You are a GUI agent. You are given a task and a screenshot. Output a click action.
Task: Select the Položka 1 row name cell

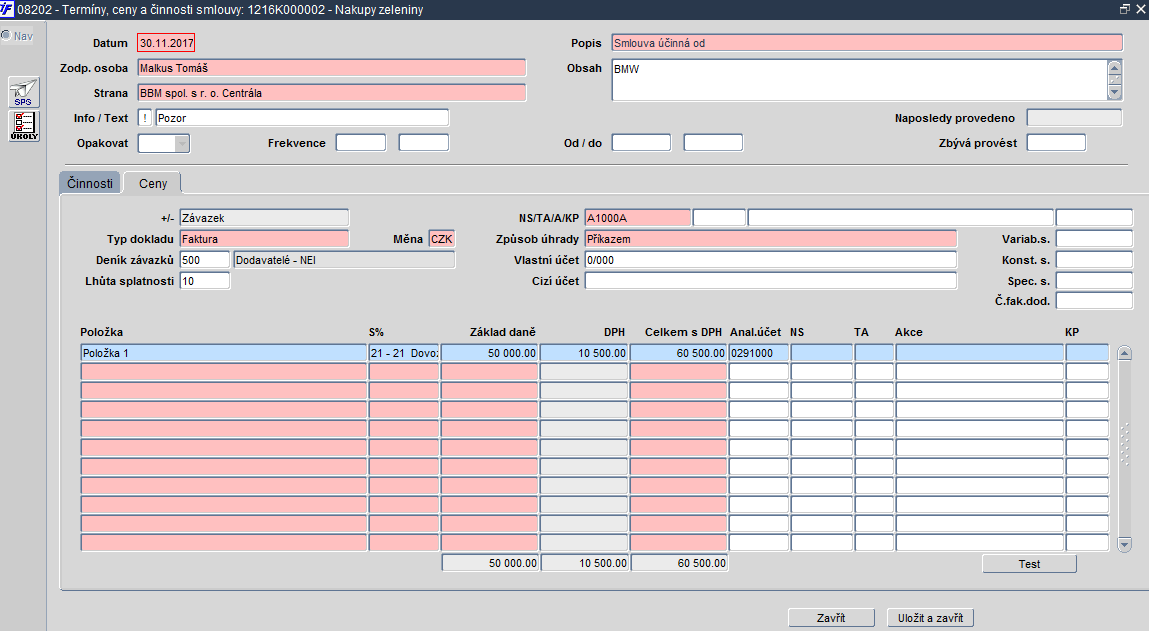(223, 353)
